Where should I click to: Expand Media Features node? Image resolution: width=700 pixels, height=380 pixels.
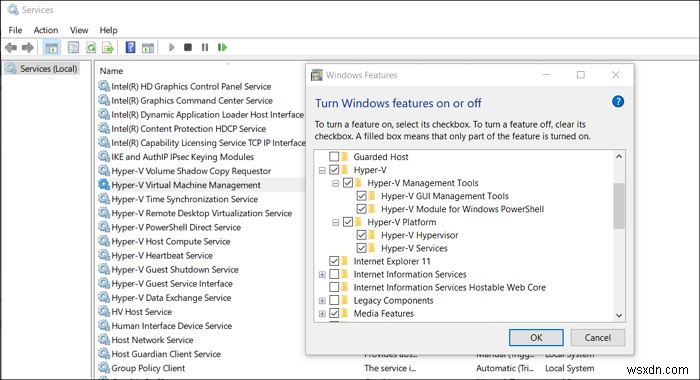point(322,313)
